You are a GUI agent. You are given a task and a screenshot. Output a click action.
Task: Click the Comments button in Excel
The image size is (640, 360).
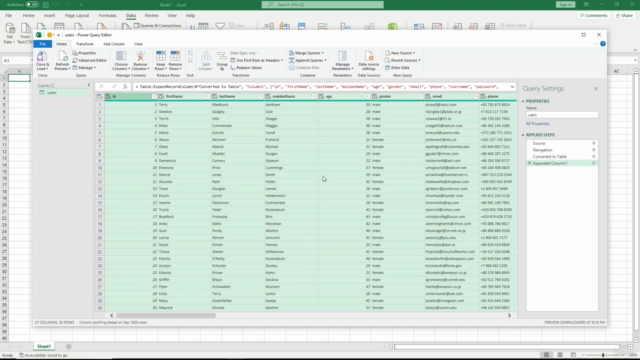click(x=594, y=16)
